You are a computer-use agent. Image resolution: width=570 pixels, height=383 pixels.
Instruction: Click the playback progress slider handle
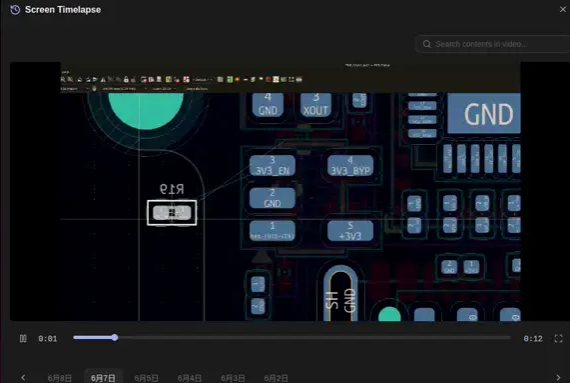(x=115, y=338)
